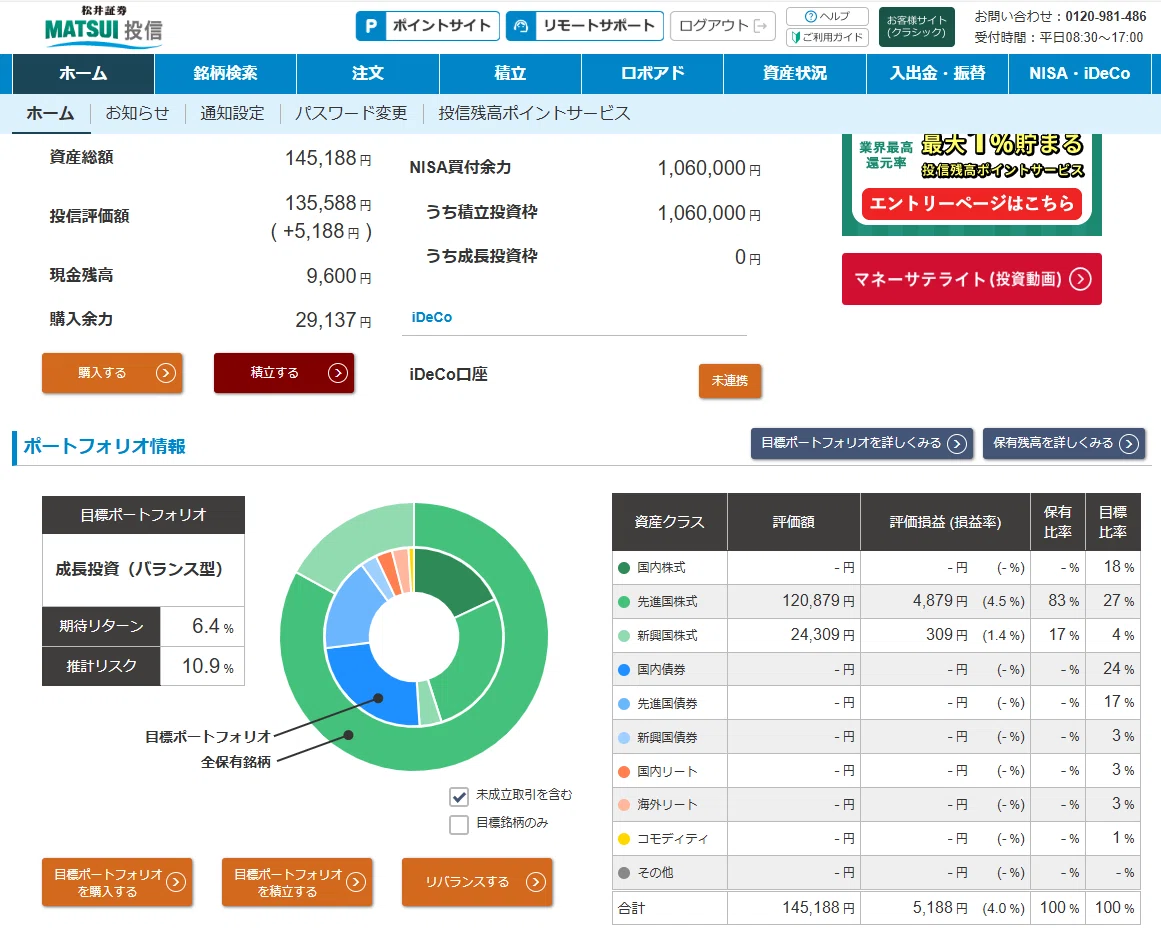Click NISA買付余力 1,060,000円 value

point(709,168)
